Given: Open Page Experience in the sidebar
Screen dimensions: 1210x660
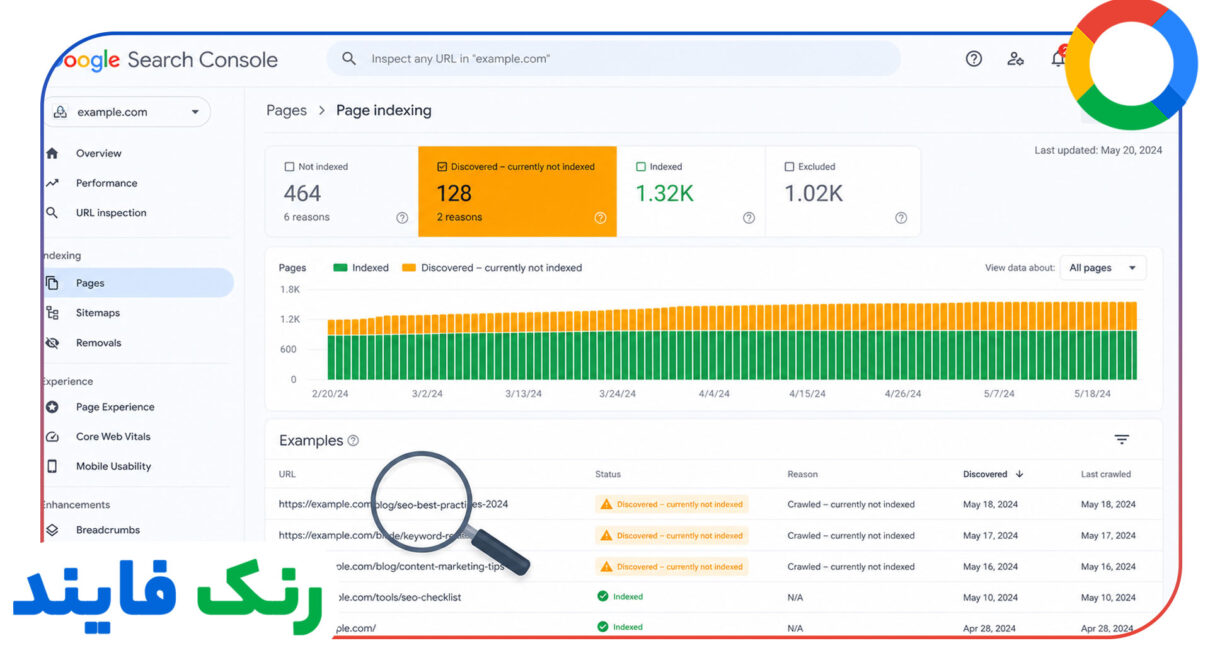Looking at the screenshot, I should (x=115, y=407).
